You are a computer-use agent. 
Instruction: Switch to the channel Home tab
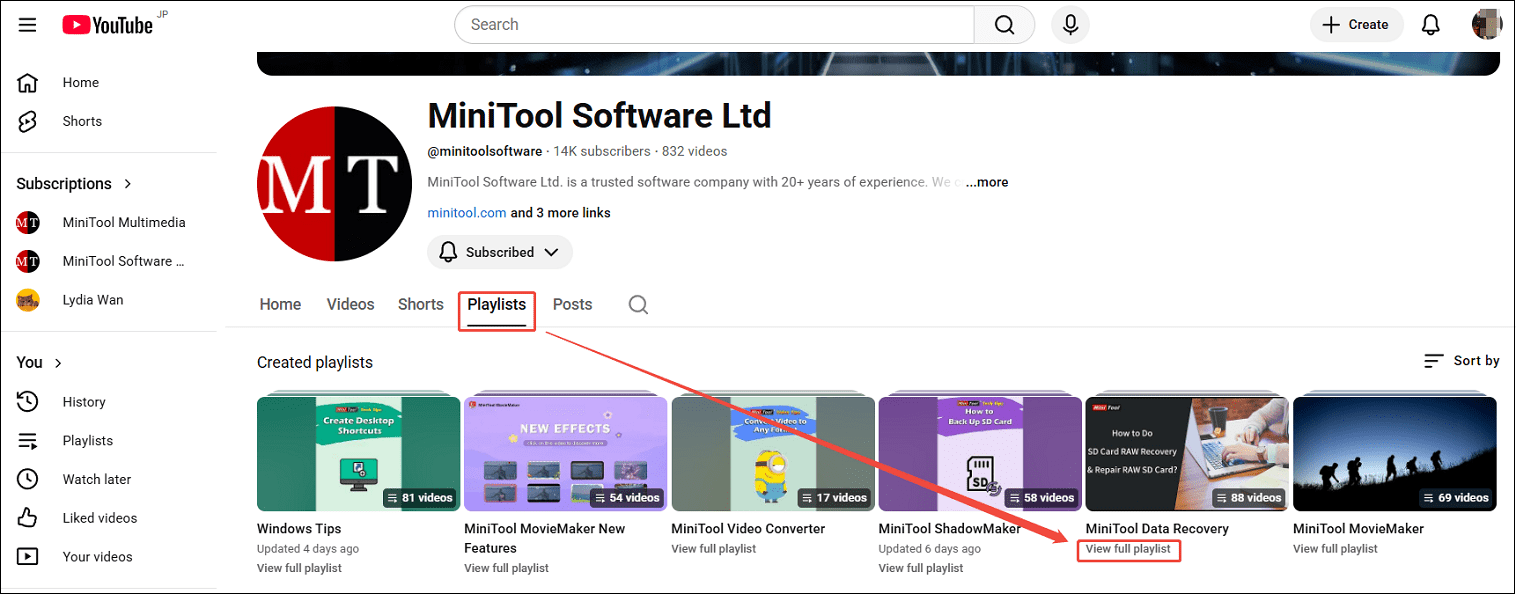point(280,305)
